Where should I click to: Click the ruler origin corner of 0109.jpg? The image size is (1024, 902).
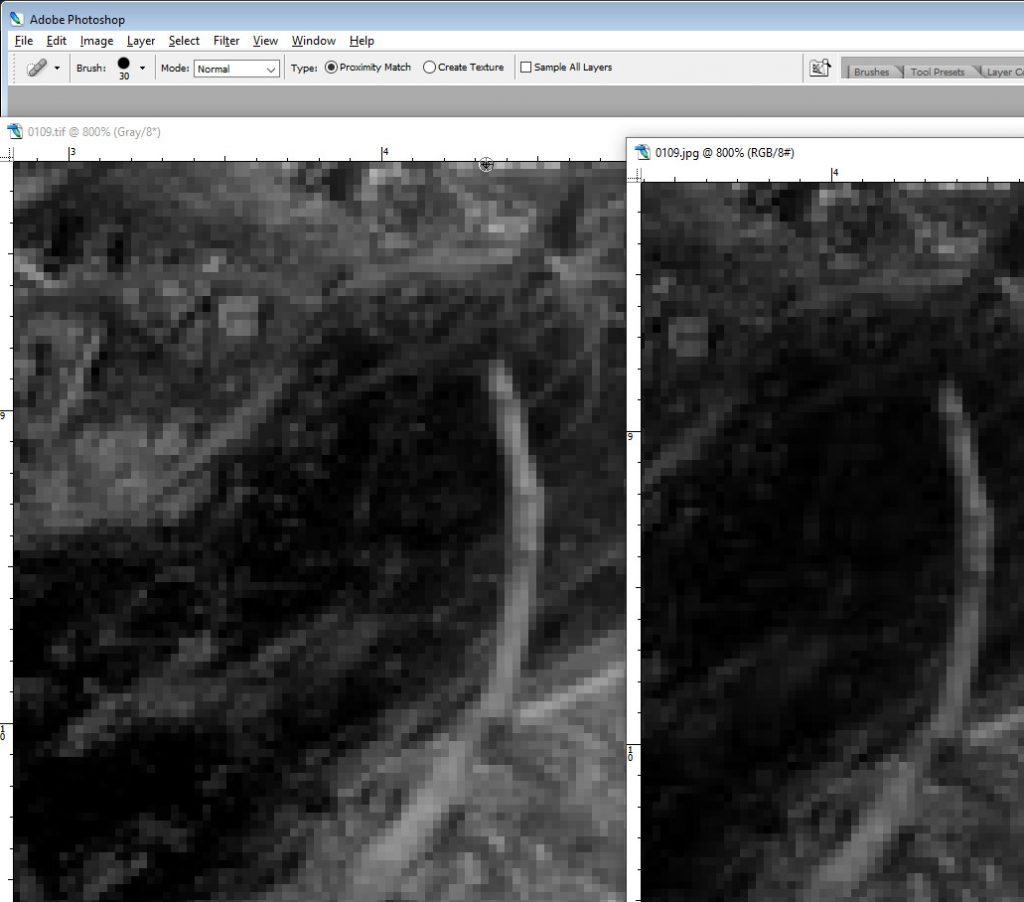point(634,175)
